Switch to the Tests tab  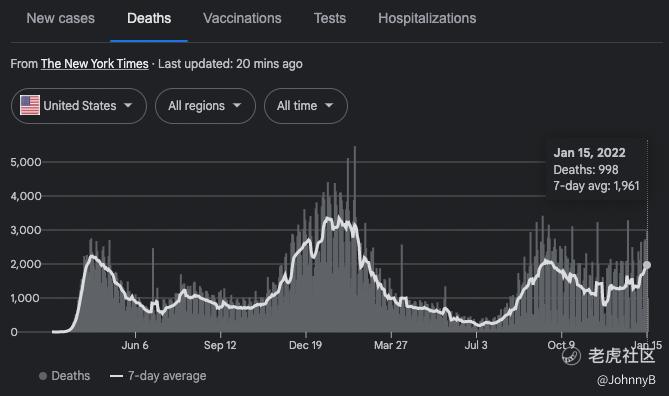pos(330,18)
